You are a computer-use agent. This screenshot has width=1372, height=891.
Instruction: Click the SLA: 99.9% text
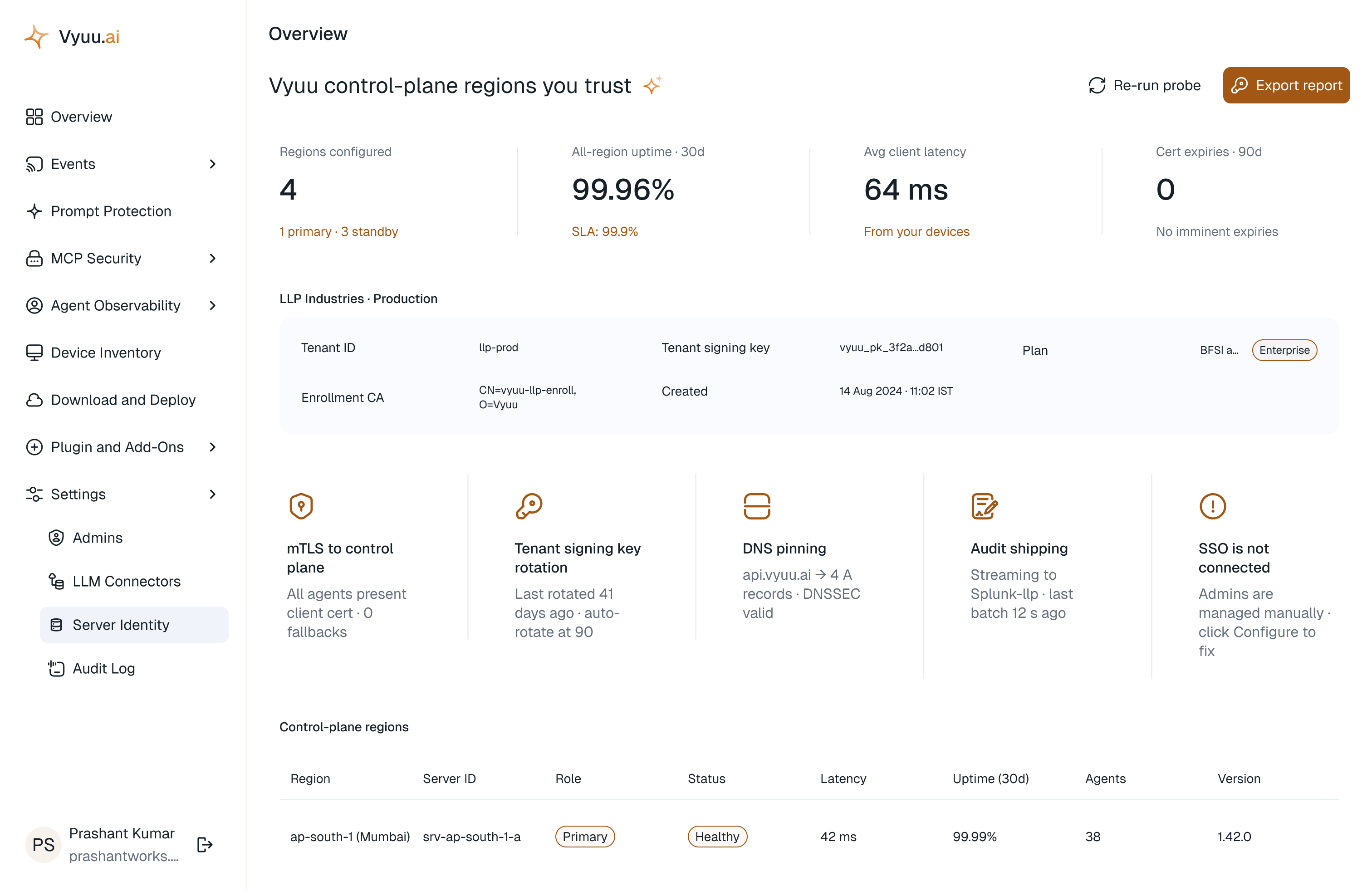(604, 232)
